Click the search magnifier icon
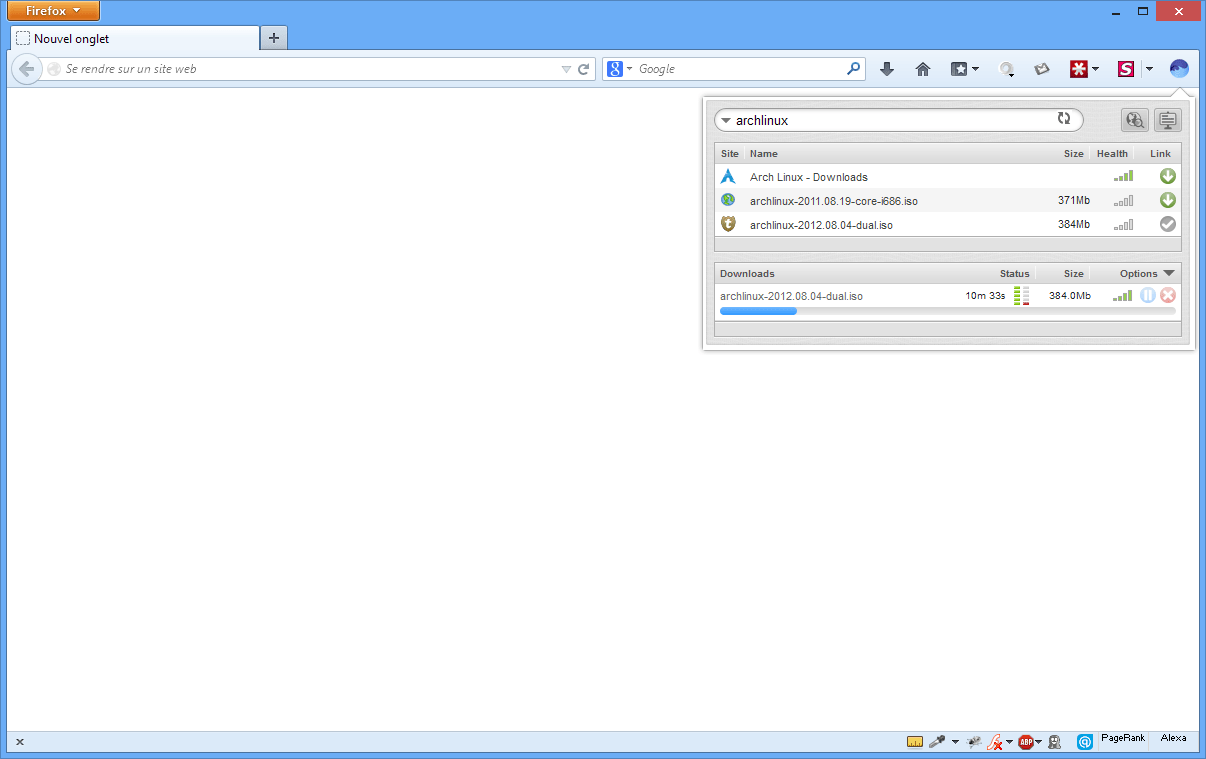 coord(853,69)
